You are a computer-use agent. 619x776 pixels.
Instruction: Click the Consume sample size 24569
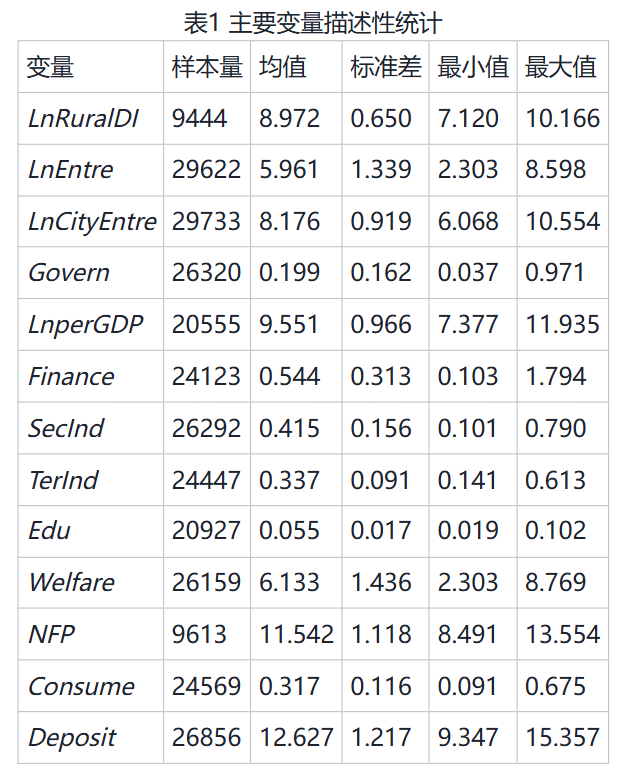[x=206, y=686]
